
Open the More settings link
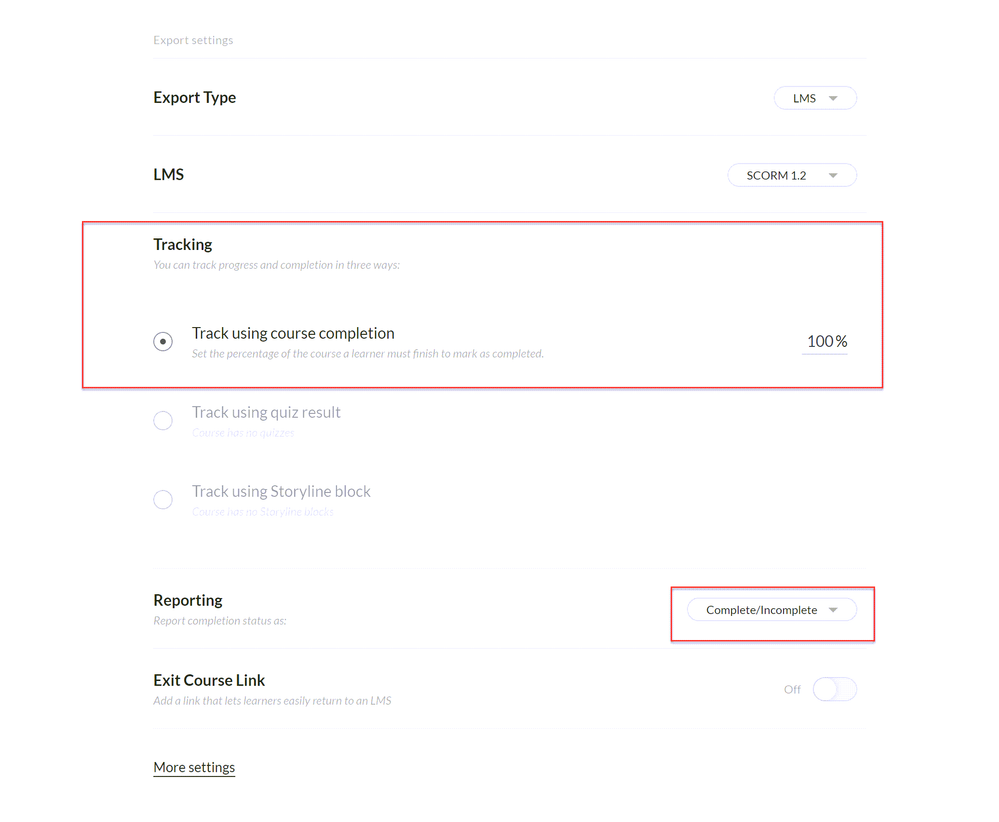click(x=194, y=767)
